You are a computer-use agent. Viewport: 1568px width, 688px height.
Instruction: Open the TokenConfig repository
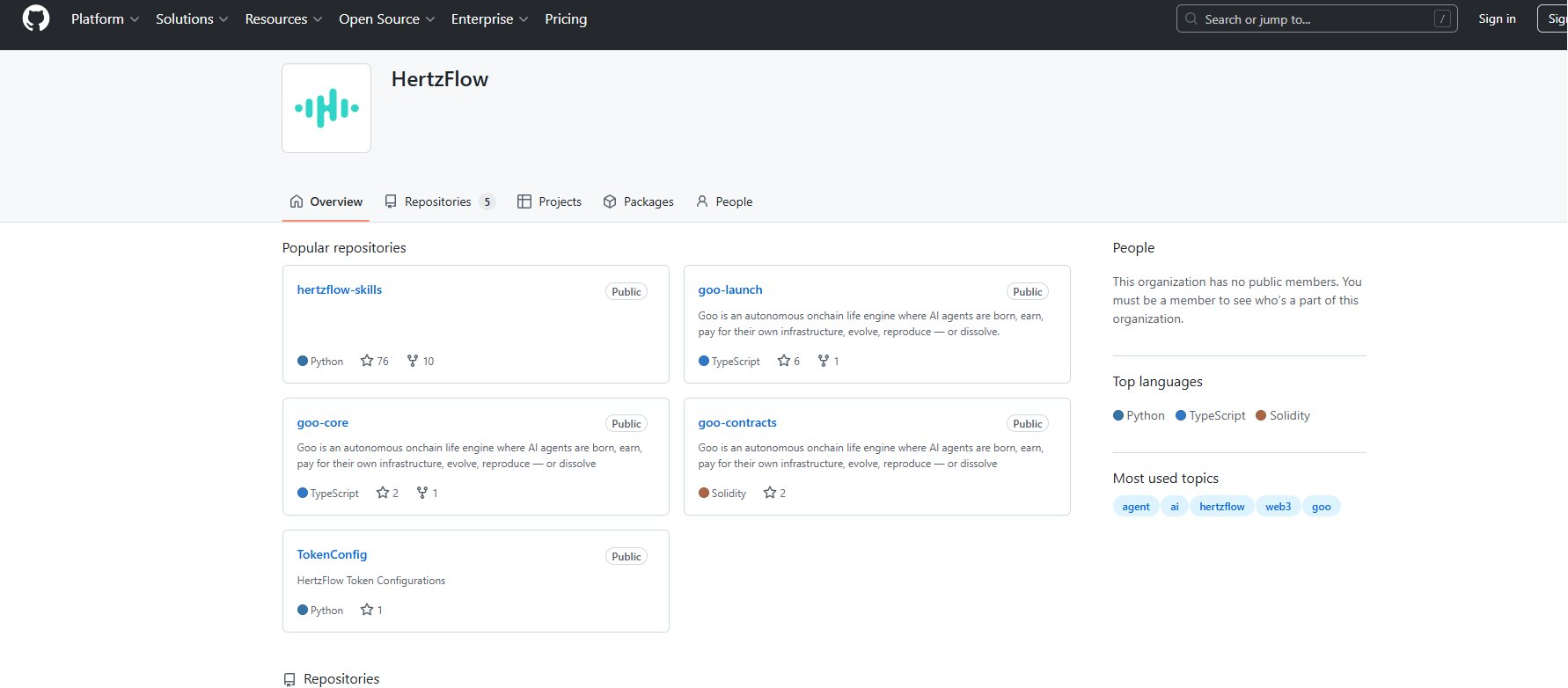(x=332, y=554)
